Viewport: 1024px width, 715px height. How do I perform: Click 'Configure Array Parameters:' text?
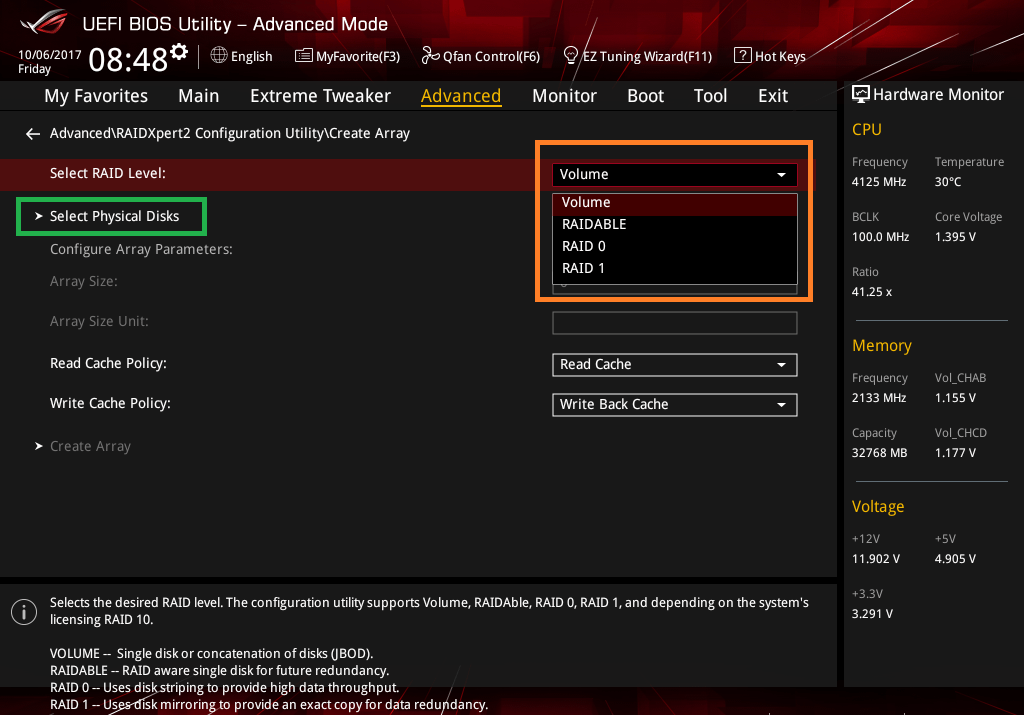[141, 249]
